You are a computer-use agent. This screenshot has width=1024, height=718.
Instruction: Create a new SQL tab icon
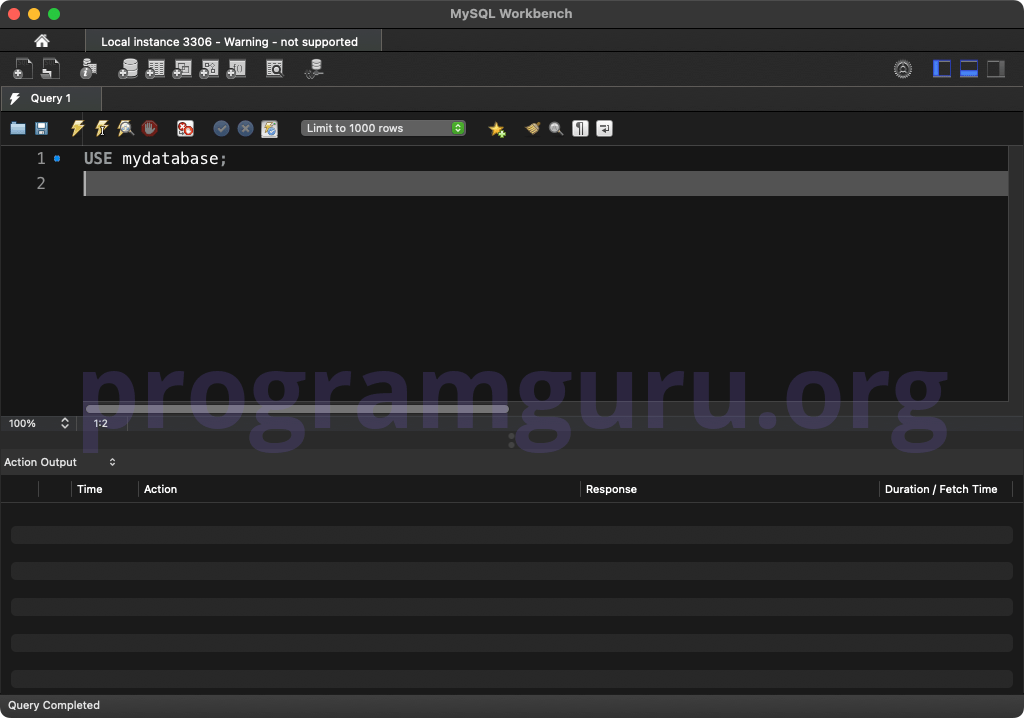(x=23, y=69)
